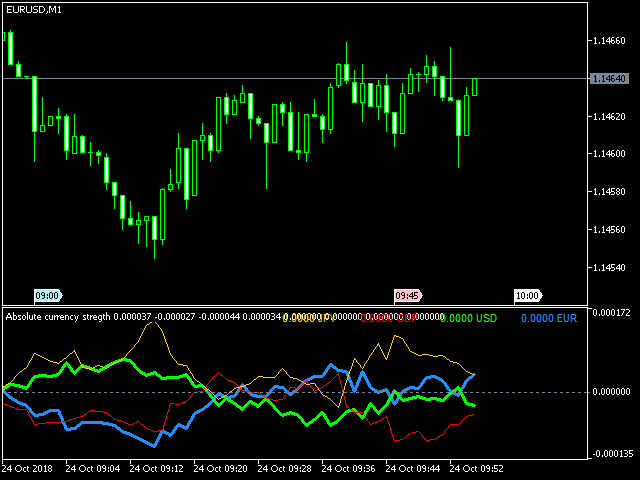The image size is (640, 480).
Task: Click the green USD strength label
Action: pyautogui.click(x=469, y=318)
